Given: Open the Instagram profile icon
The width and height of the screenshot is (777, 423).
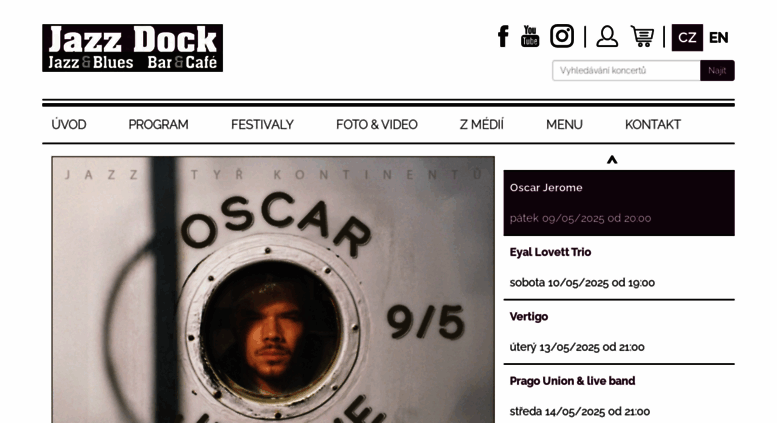Looking at the screenshot, I should [x=562, y=36].
